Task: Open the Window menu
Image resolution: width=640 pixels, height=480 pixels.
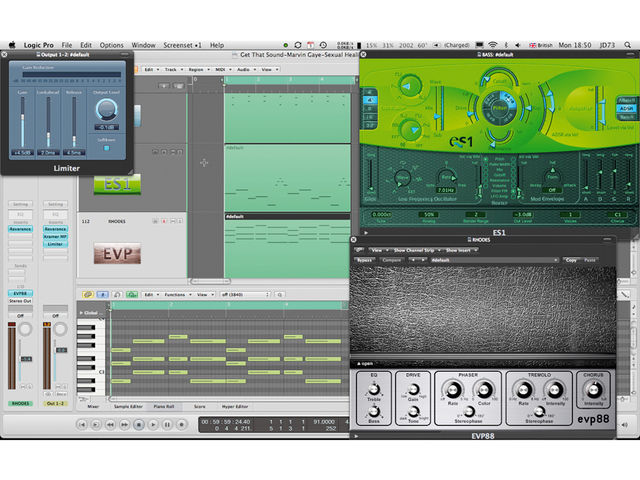Action: tap(143, 45)
